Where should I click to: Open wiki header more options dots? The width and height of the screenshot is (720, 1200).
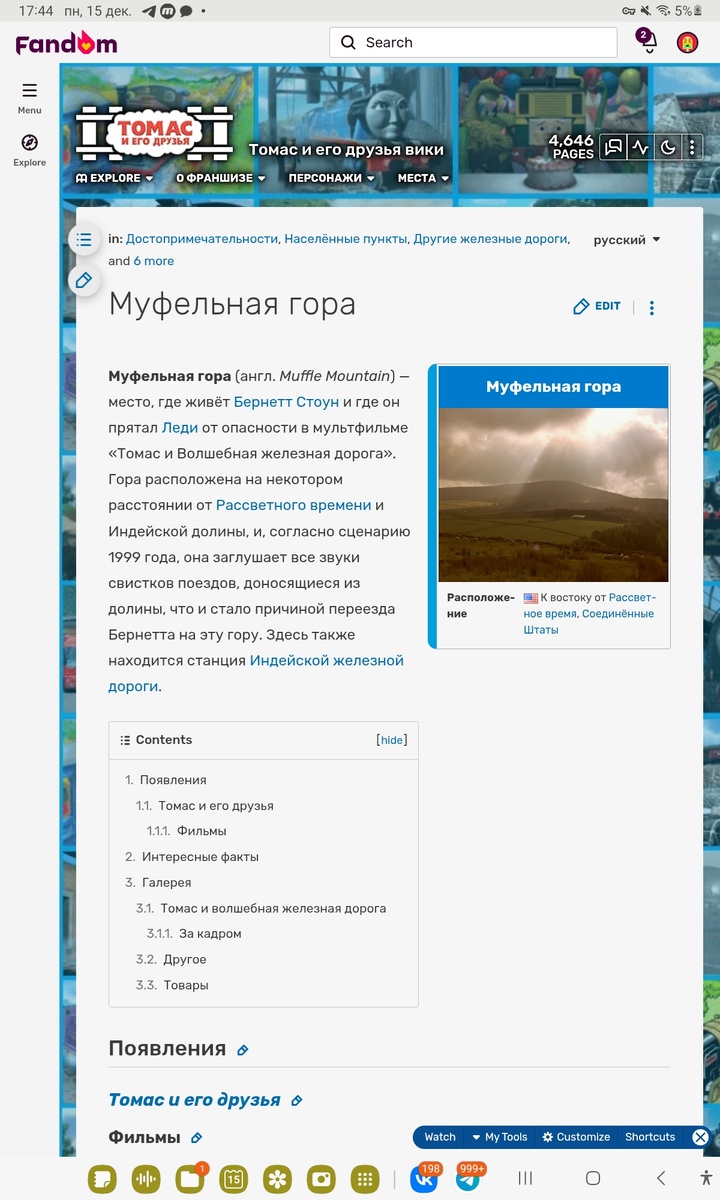(x=691, y=148)
